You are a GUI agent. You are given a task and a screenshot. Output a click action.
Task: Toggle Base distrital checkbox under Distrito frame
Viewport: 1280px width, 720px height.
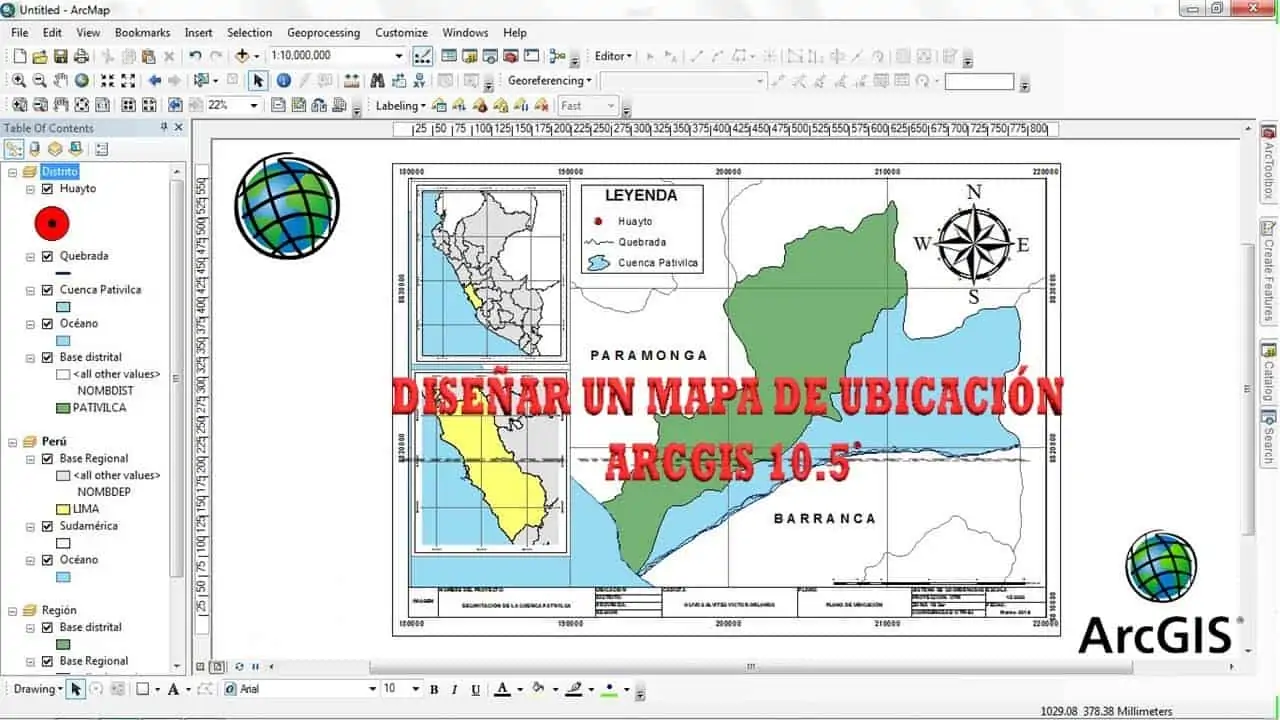pyautogui.click(x=47, y=357)
